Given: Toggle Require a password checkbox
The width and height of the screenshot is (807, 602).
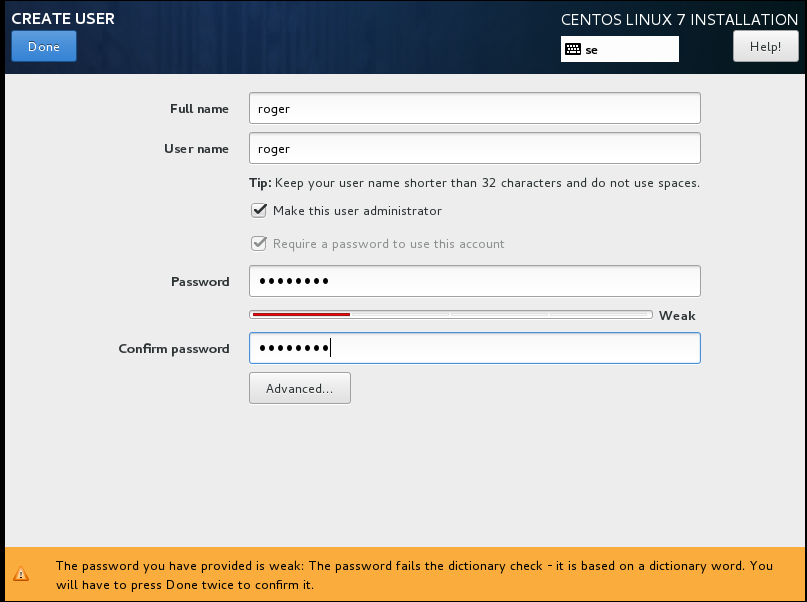Looking at the screenshot, I should (259, 243).
